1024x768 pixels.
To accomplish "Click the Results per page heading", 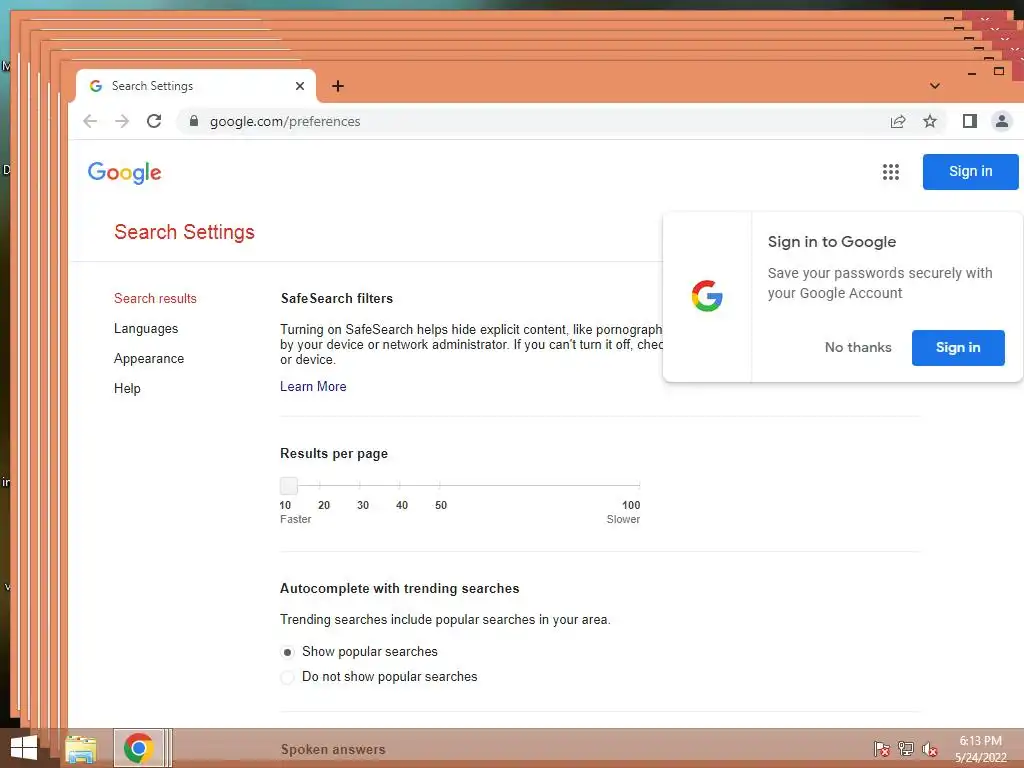I will pos(334,454).
